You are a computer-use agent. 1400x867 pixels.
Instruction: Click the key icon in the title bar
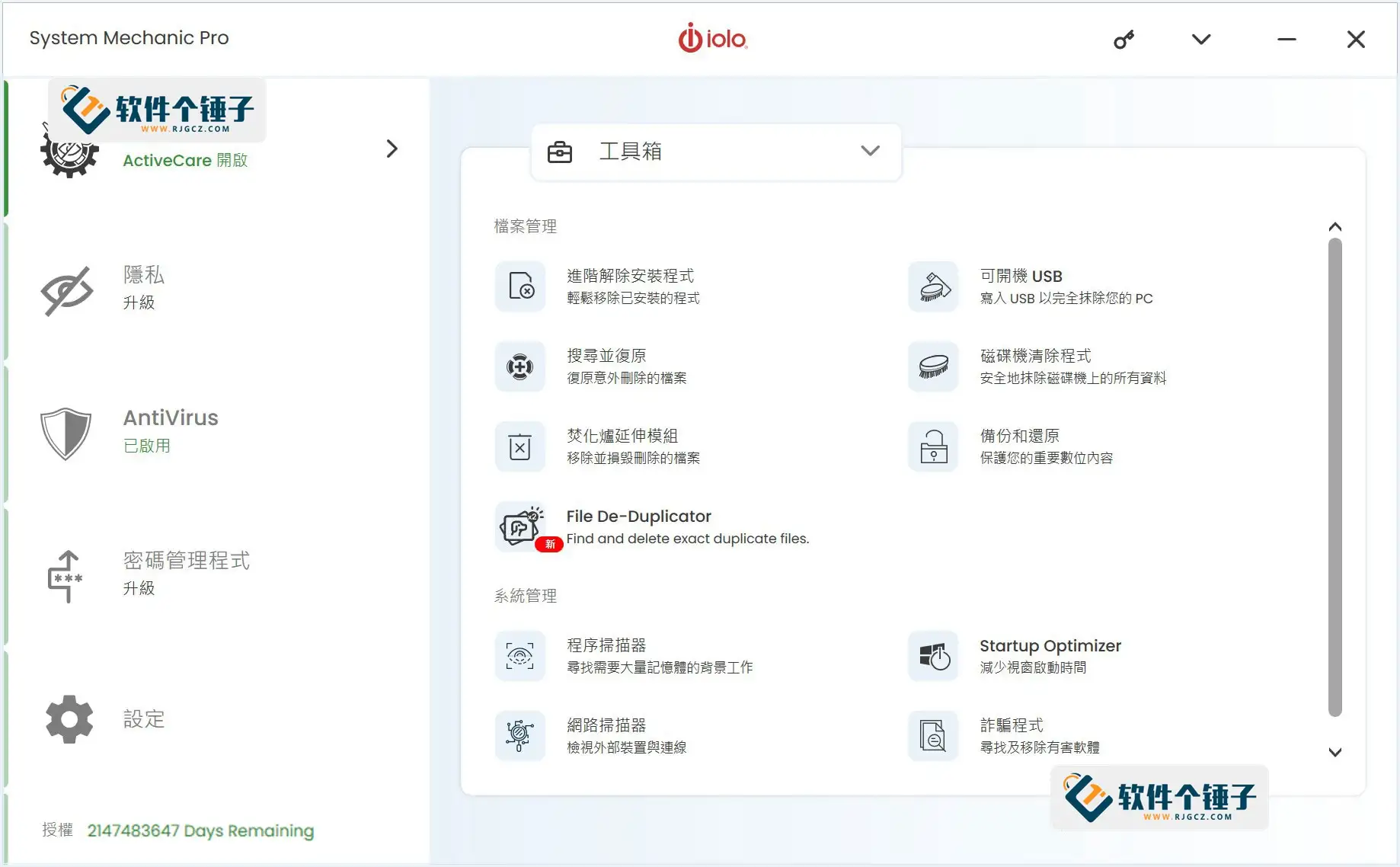point(1125,39)
